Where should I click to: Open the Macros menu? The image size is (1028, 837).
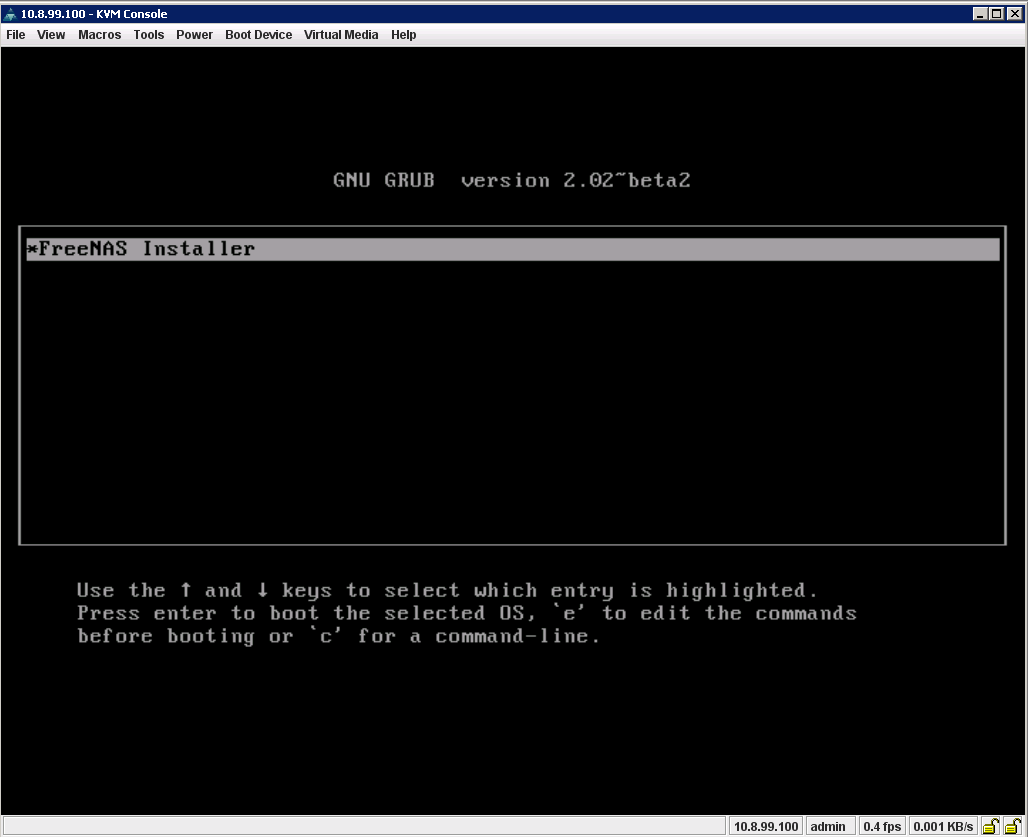coord(100,35)
